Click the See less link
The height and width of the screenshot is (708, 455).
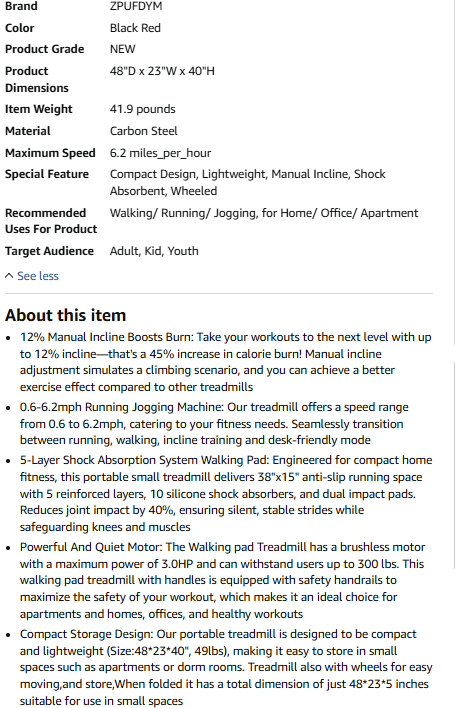coord(38,276)
